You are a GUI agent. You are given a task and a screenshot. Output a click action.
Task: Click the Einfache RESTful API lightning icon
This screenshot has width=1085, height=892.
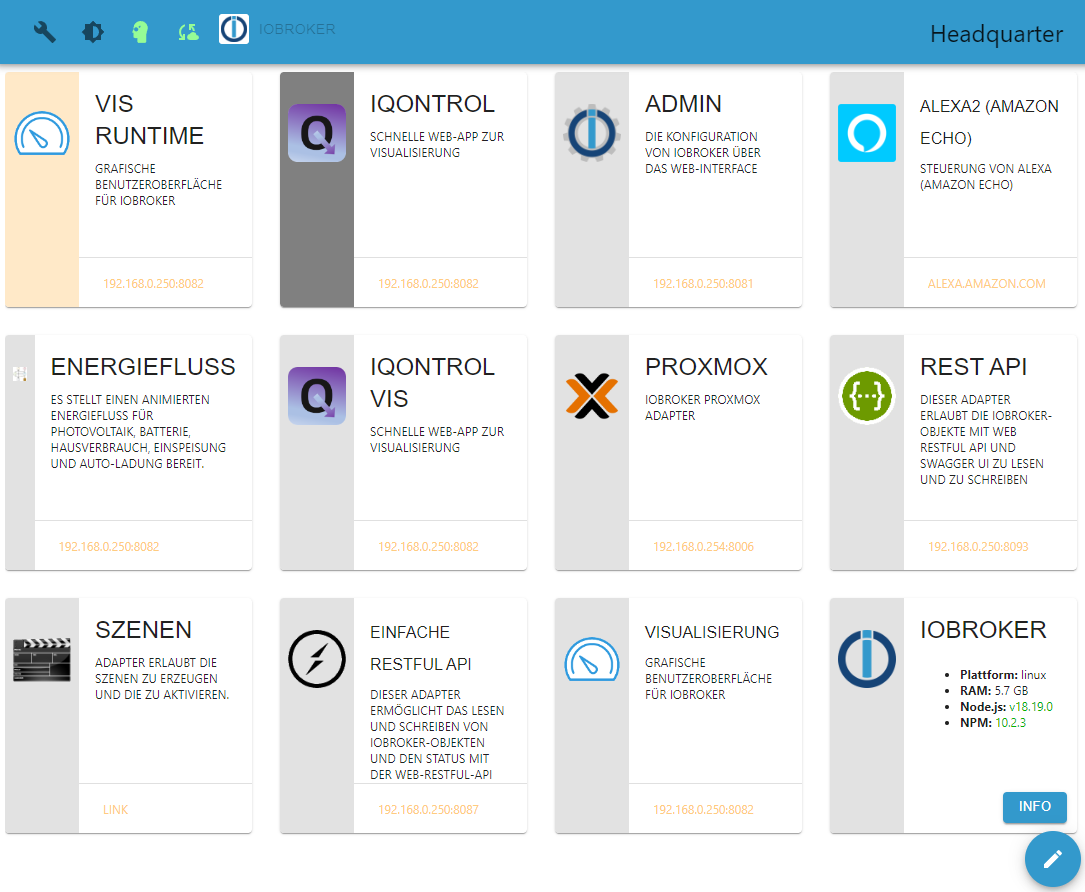317,659
